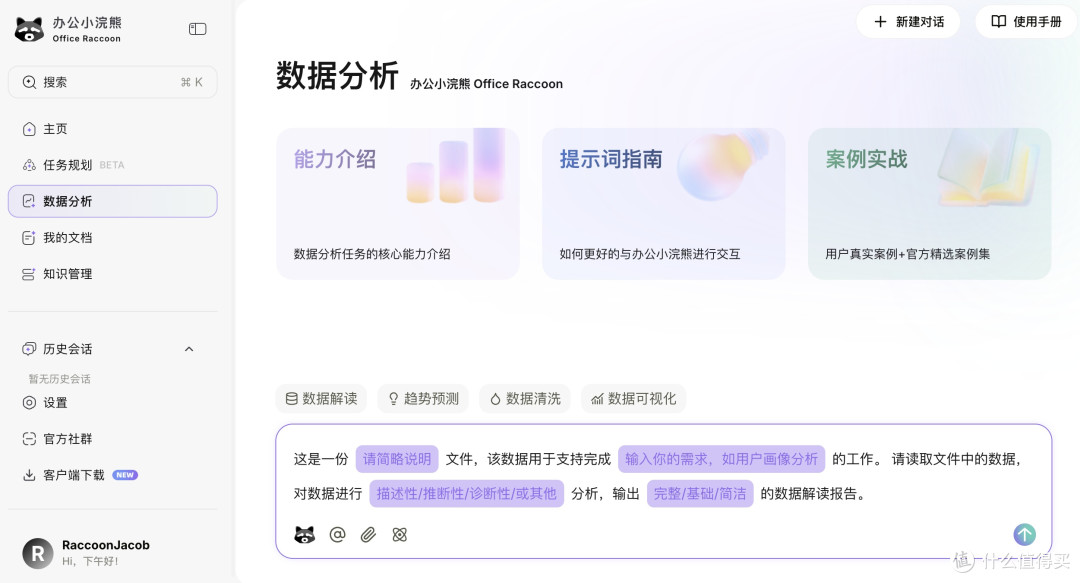The image size is (1080, 583).
Task: Collapse the 历史会话 section chevron
Action: tap(189, 349)
